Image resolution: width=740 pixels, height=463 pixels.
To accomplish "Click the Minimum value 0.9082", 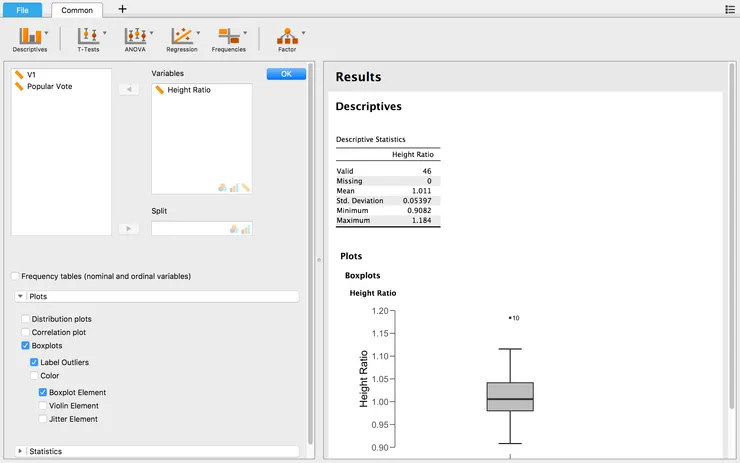I will click(419, 210).
